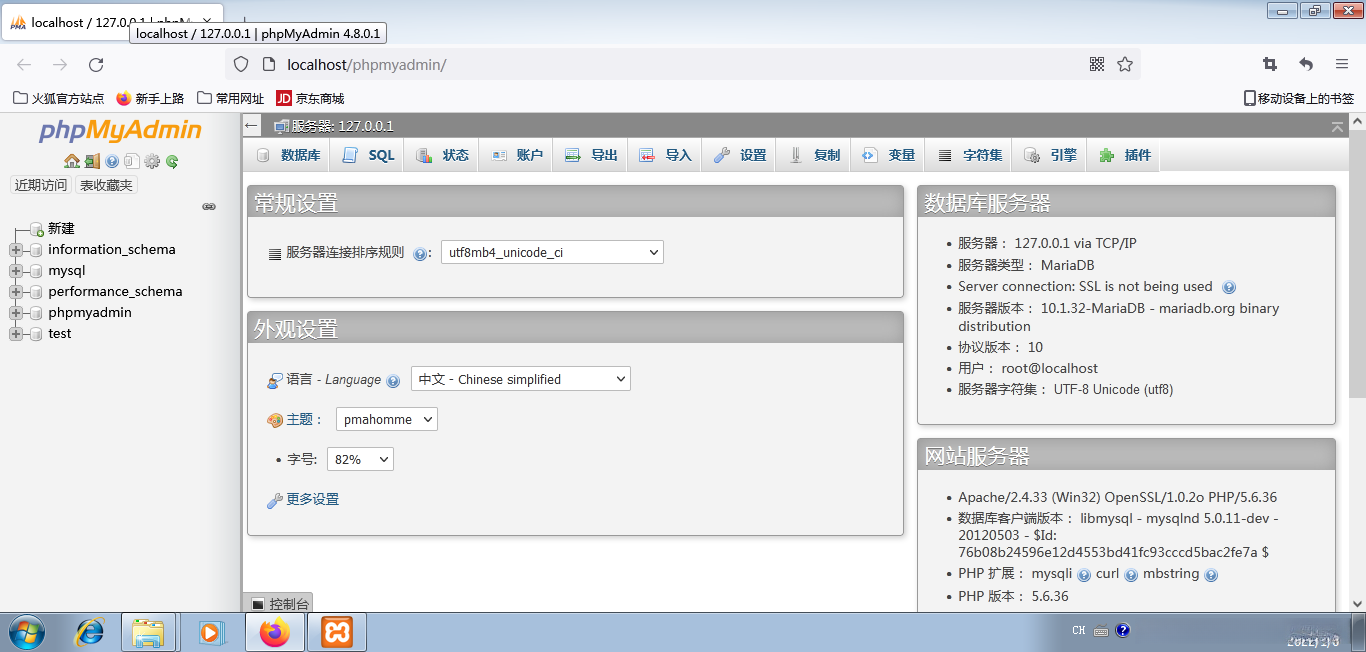The image size is (1366, 652).
Task: Open the 设置 tab
Action: [x=740, y=155]
